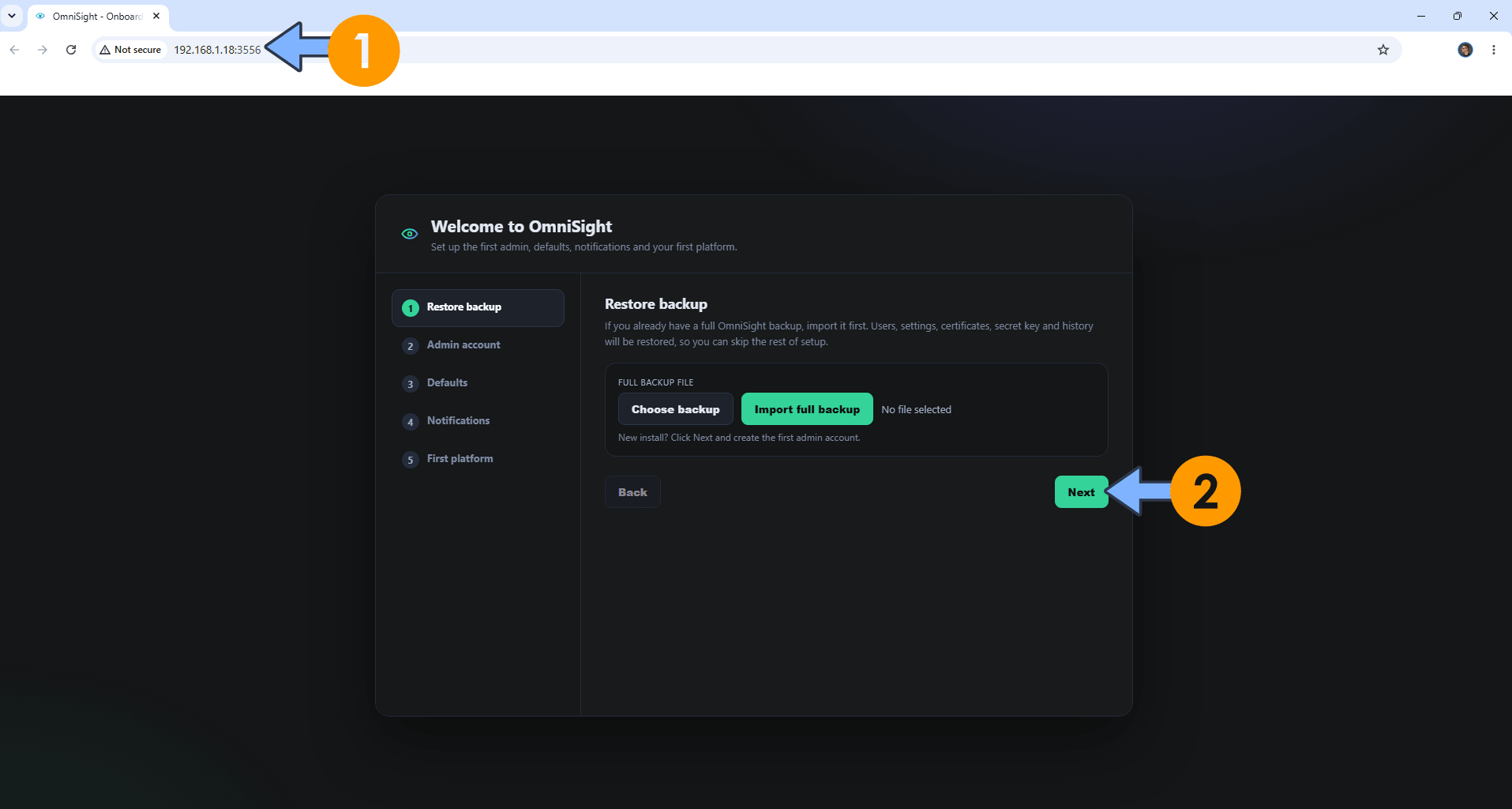Close the OmniSight Onboarding tab
Viewport: 1512px width, 809px height.
[x=156, y=16]
